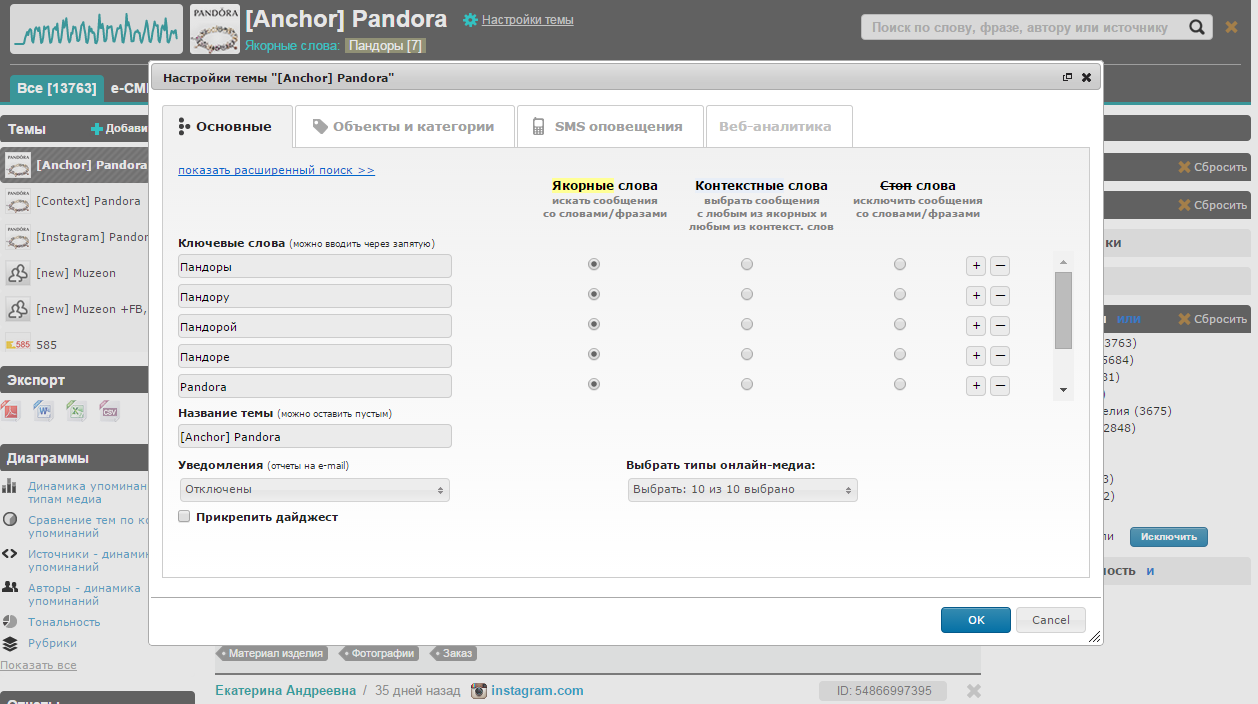Viewport: 1258px width, 704px height.
Task: Select the Все [13763] tab
Action: (57, 89)
